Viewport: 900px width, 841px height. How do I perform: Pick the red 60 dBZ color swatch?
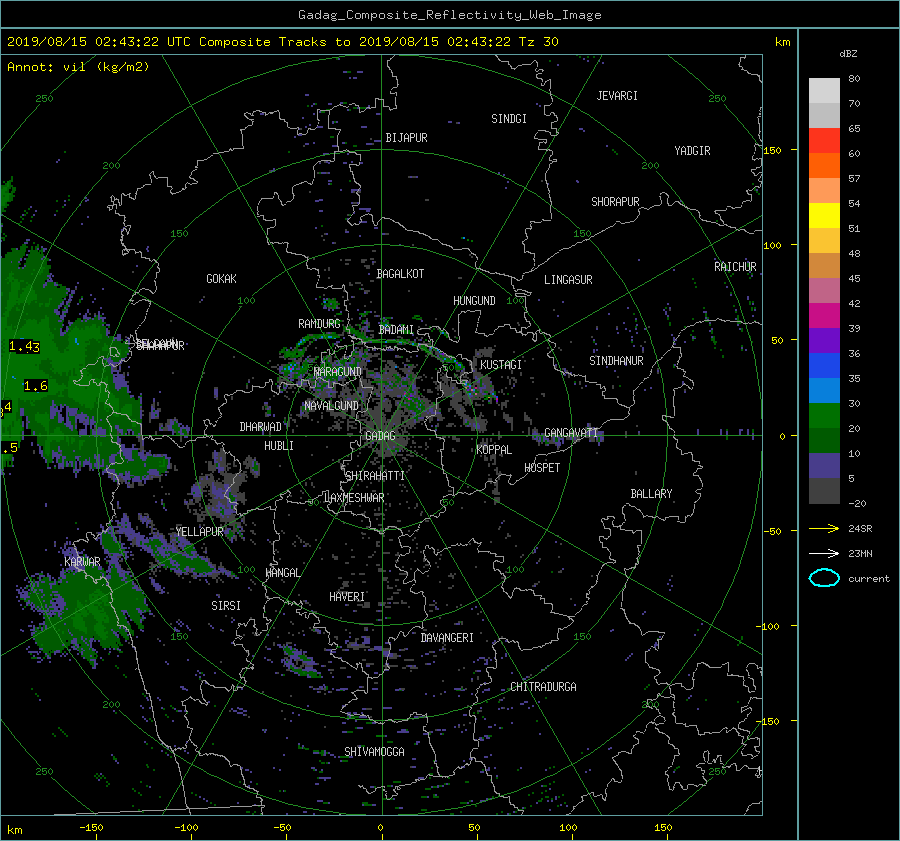point(824,140)
